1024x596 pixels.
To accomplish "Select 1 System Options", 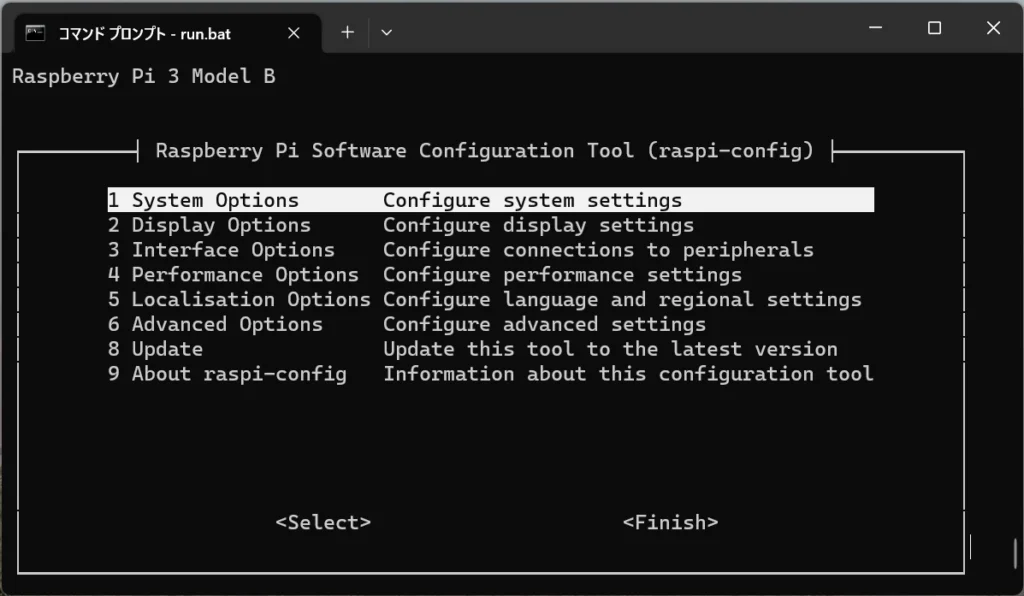I will tap(204, 200).
